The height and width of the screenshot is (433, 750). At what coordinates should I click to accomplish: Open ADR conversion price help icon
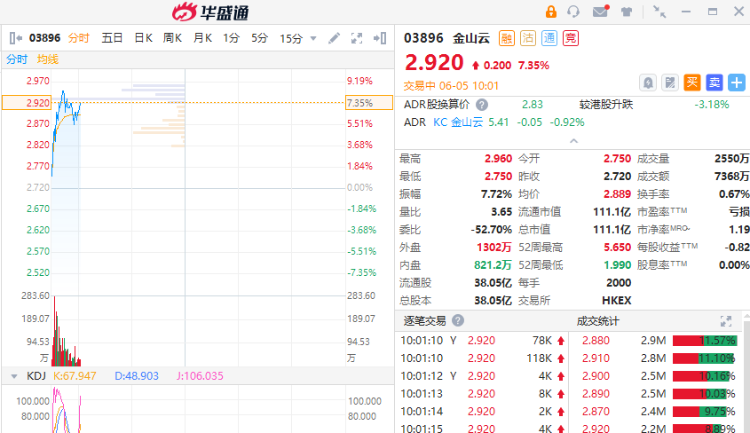482,104
